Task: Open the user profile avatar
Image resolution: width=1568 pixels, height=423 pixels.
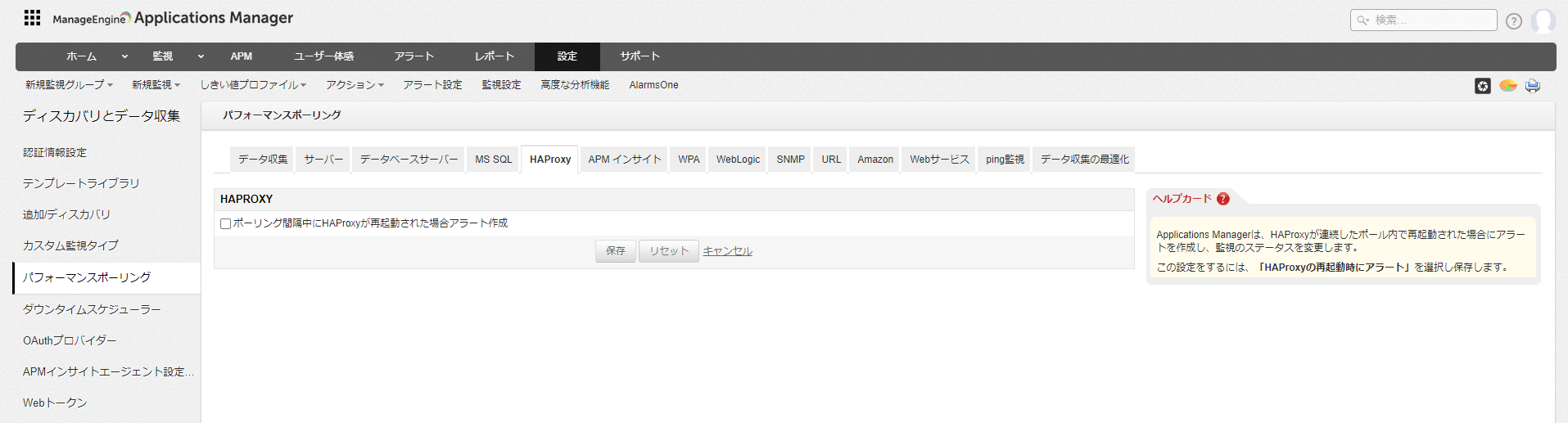Action: tap(1543, 20)
